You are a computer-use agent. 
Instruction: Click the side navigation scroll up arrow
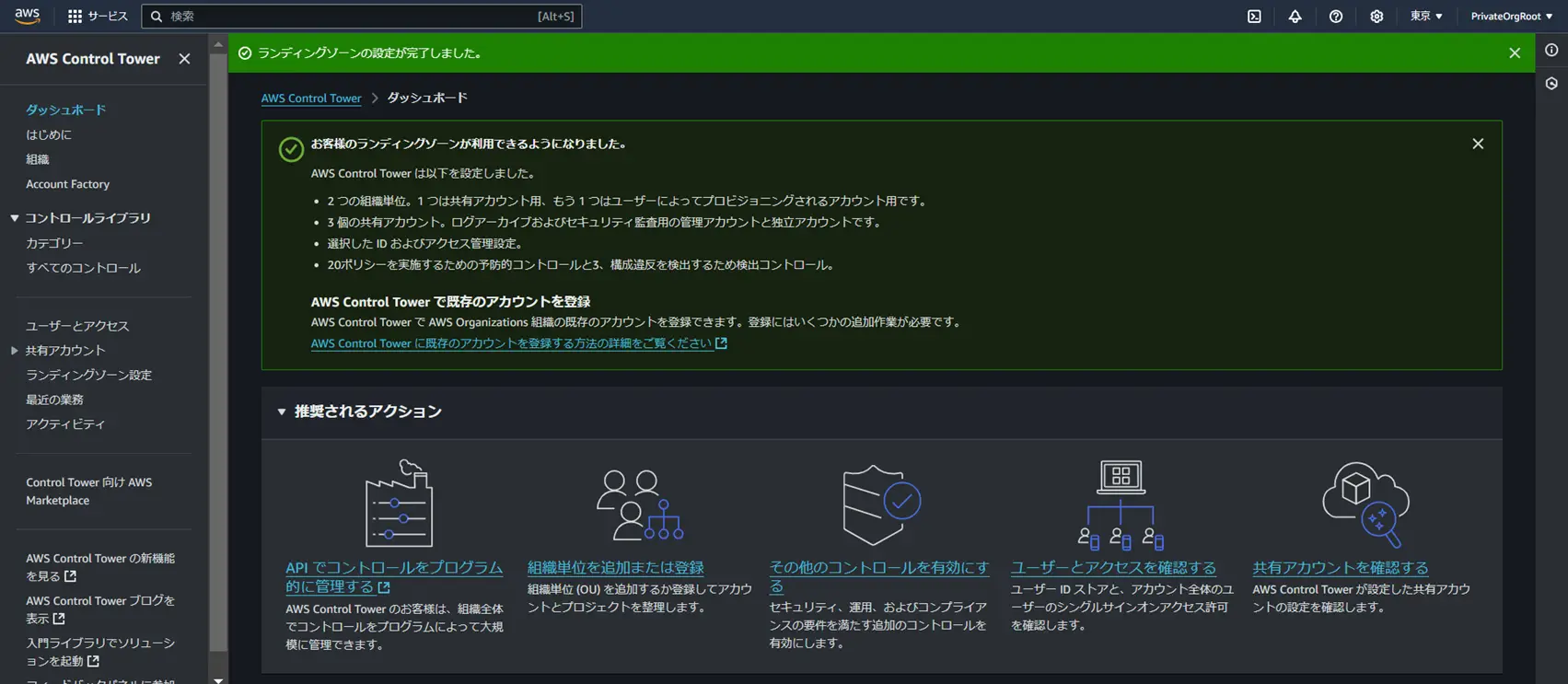pyautogui.click(x=218, y=43)
